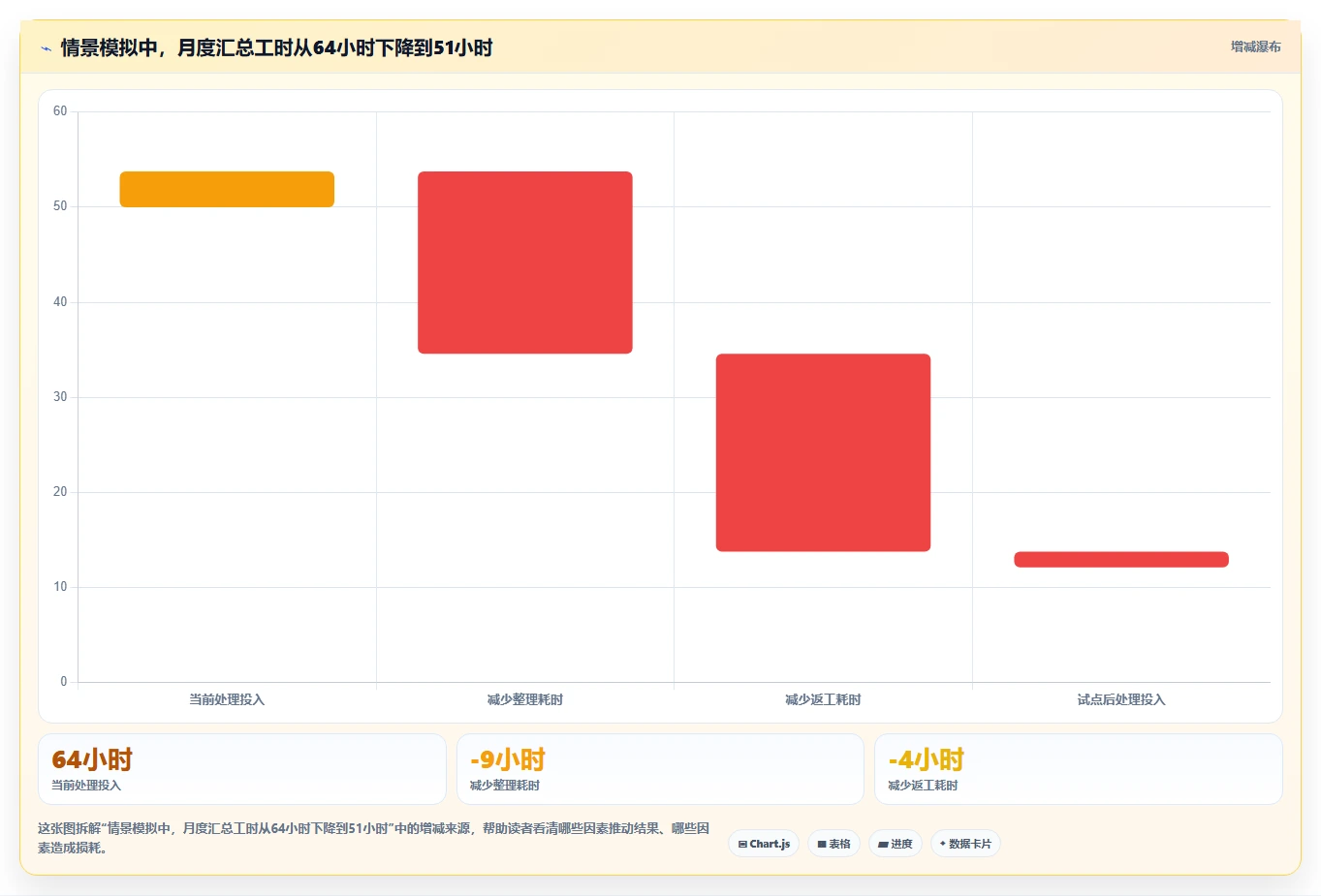
Task: Click the lightning icon beside the chart title
Action: point(46,48)
